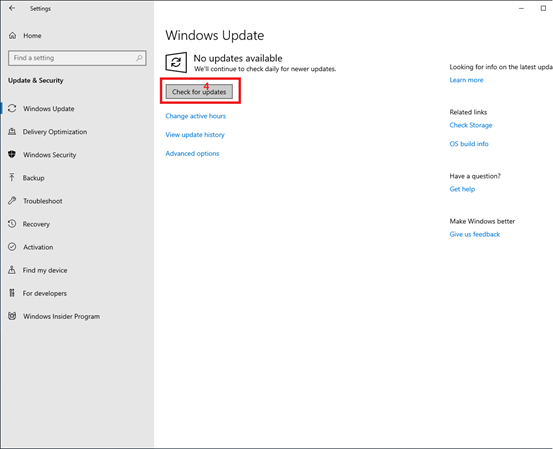
Task: Click the Find my device icon
Action: pos(12,270)
